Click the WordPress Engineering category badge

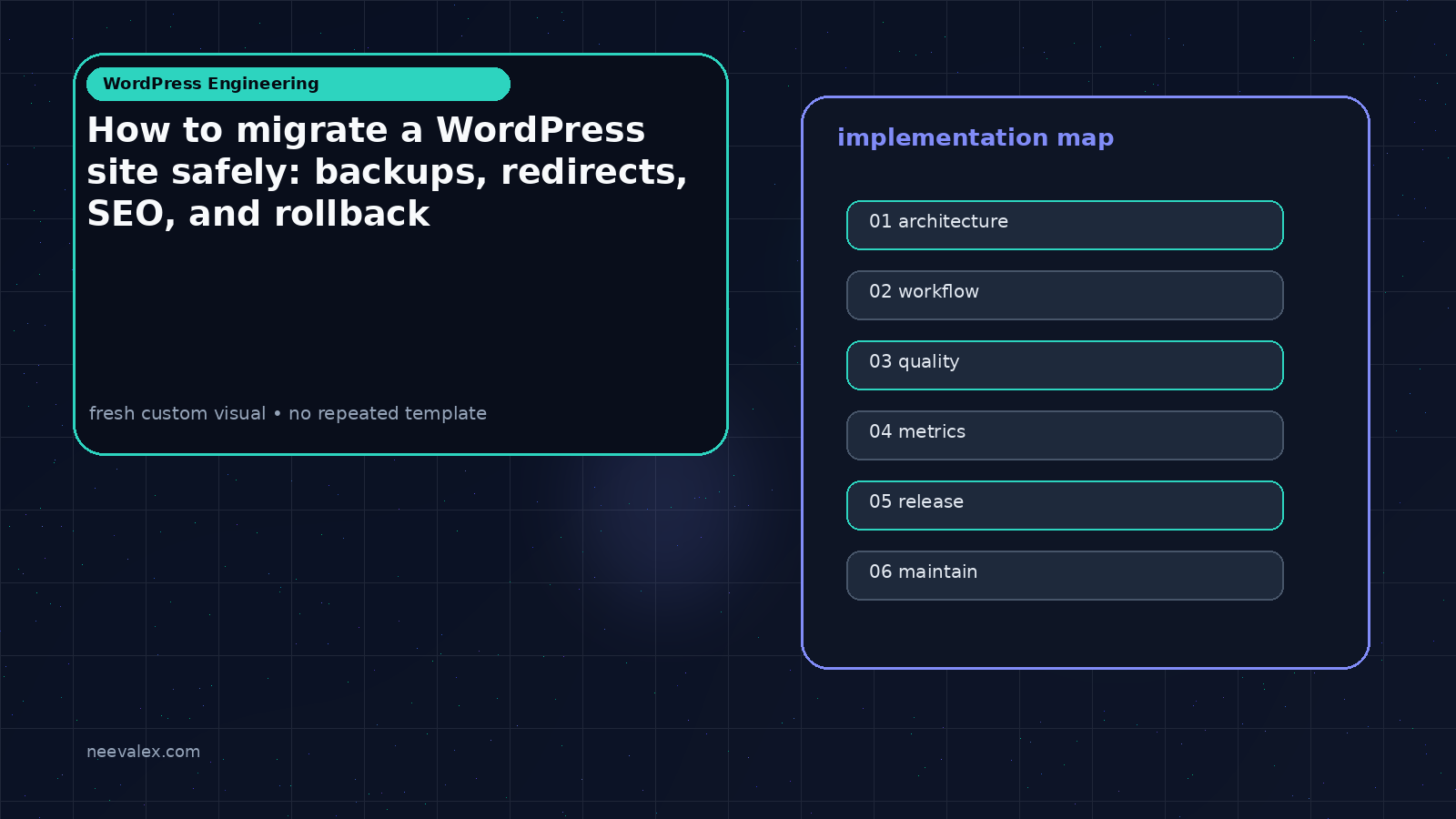298,84
